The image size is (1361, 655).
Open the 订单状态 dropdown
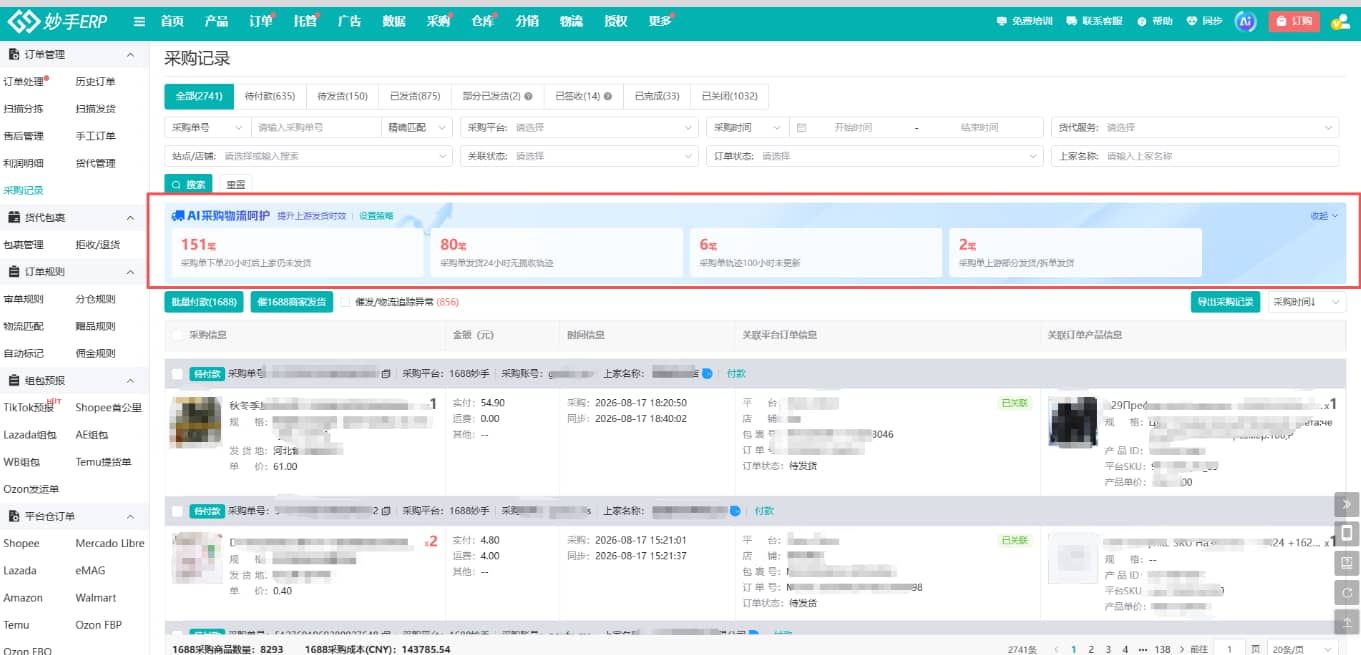point(875,156)
